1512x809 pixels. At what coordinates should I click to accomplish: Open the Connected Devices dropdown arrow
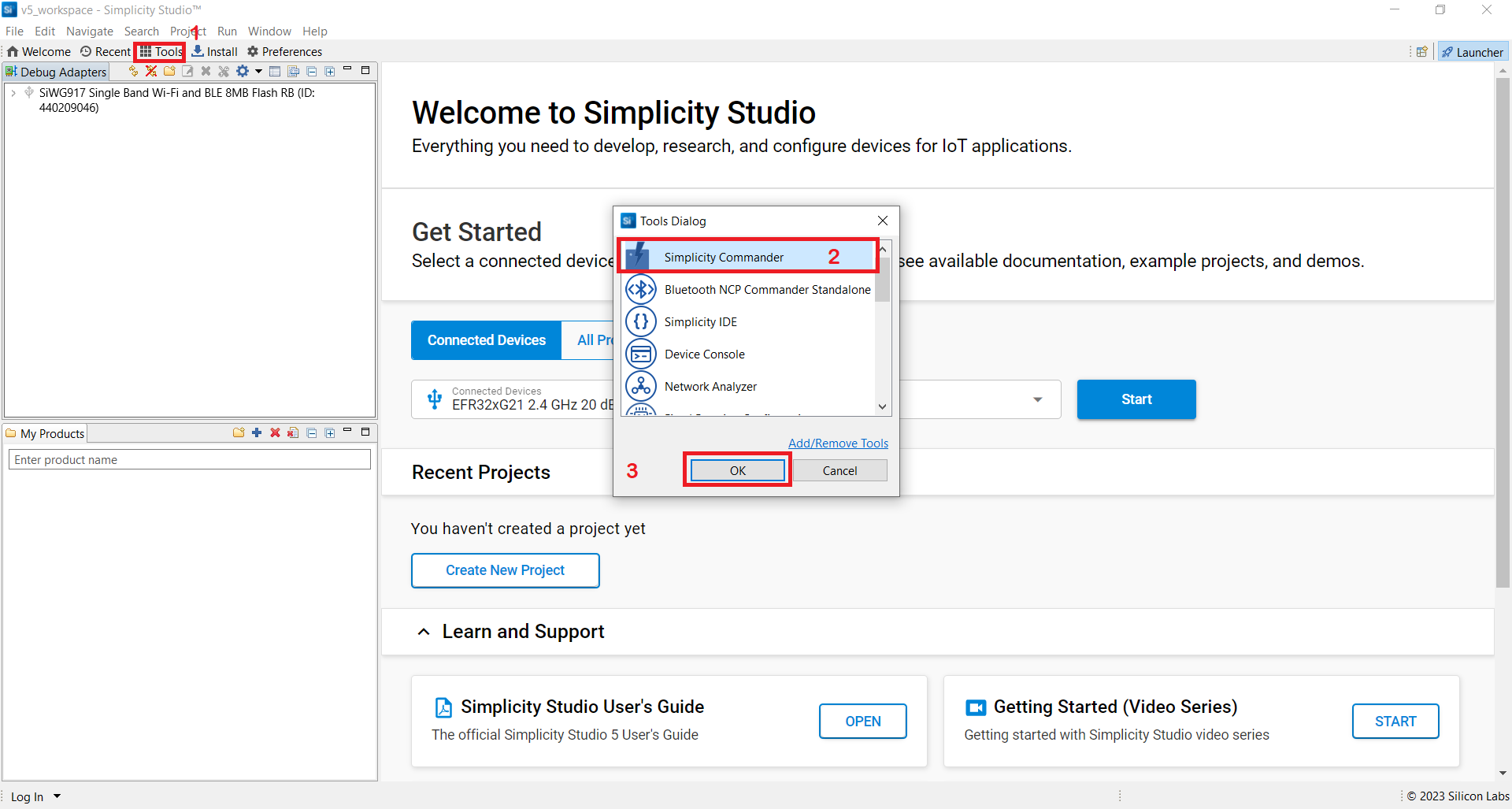click(x=1037, y=399)
